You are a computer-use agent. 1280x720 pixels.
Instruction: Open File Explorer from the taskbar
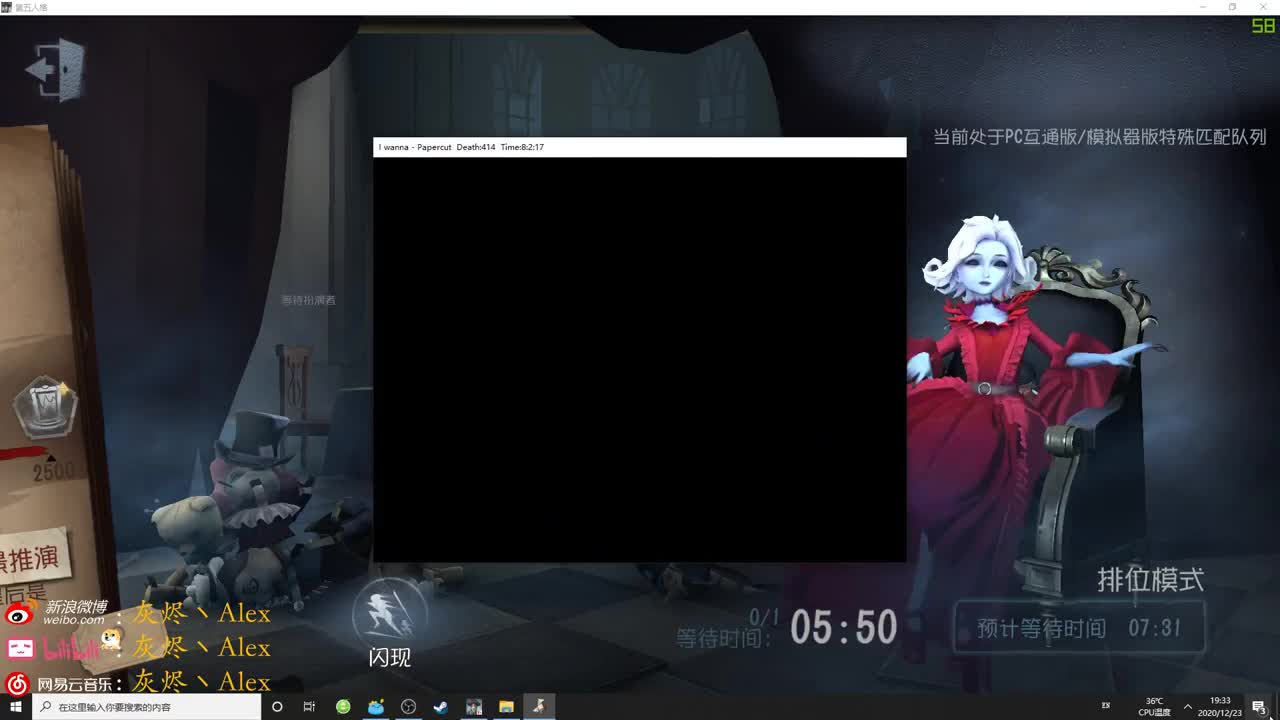click(x=505, y=706)
